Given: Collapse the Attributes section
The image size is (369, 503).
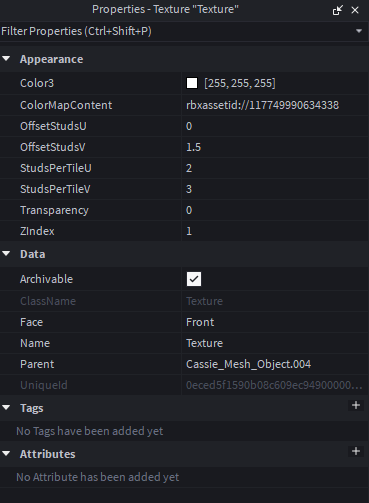Looking at the screenshot, I should pos(6,454).
